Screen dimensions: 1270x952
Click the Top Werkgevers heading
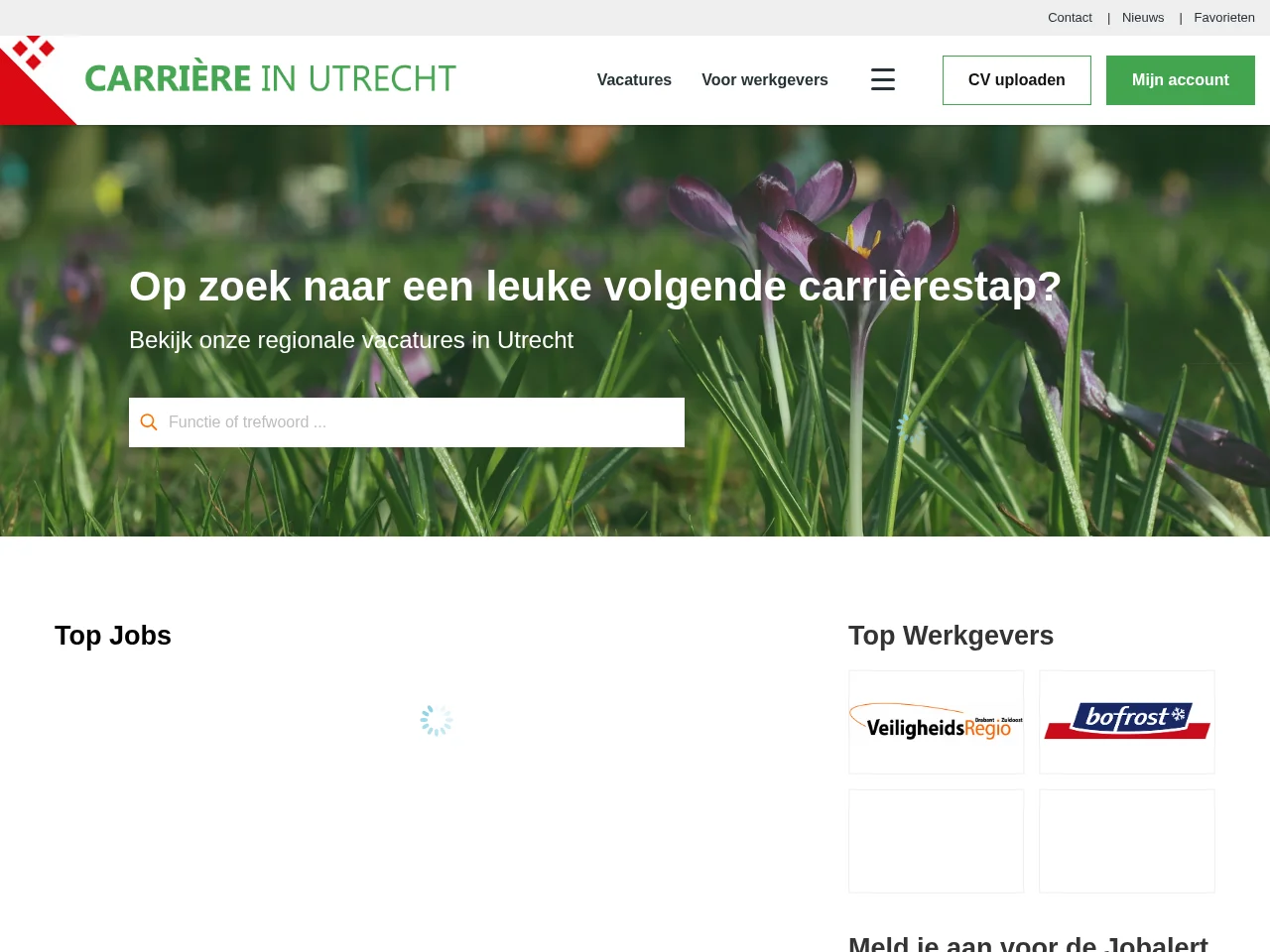tap(951, 636)
